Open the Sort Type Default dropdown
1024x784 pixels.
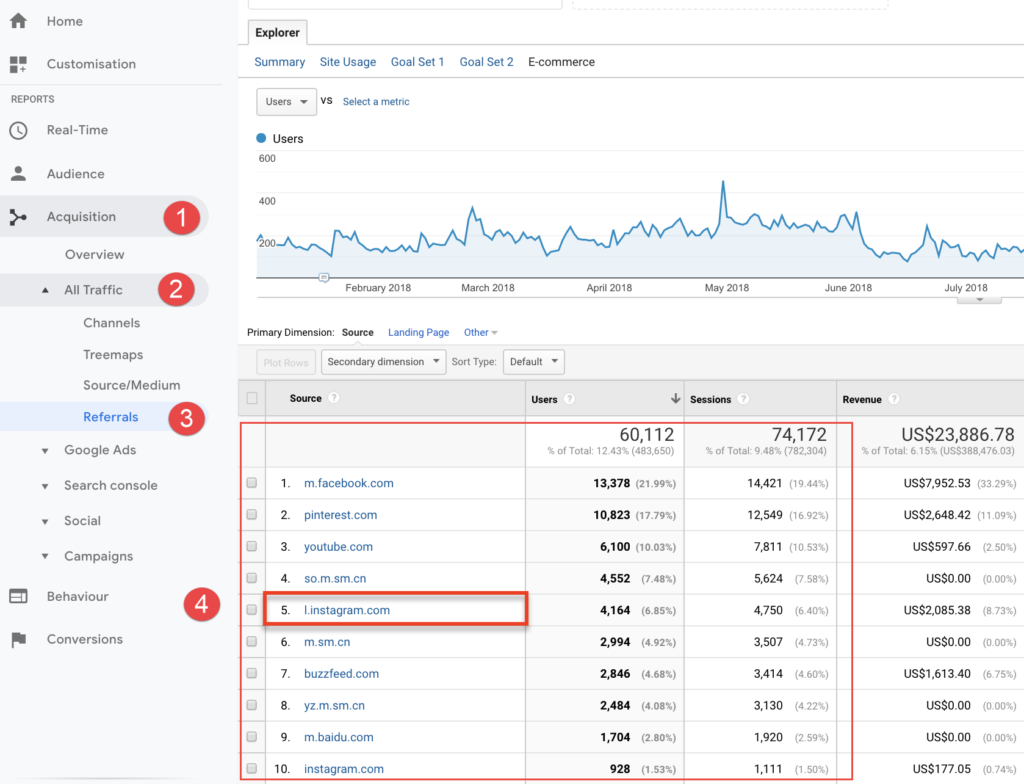pos(534,362)
